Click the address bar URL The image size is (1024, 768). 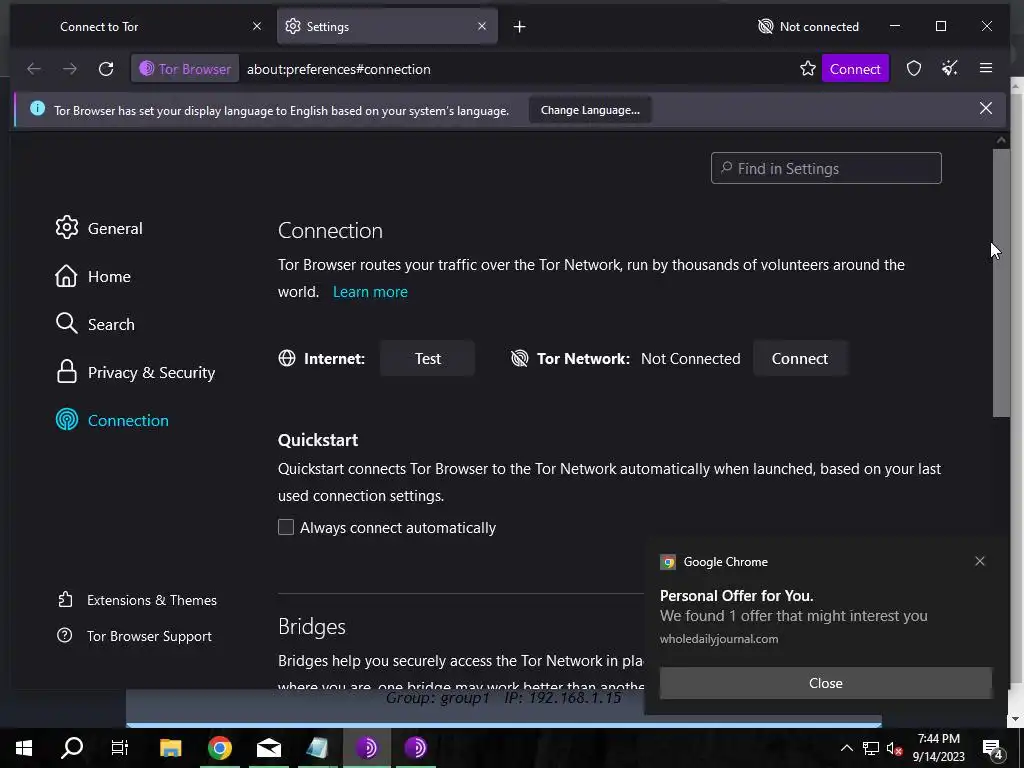point(338,69)
